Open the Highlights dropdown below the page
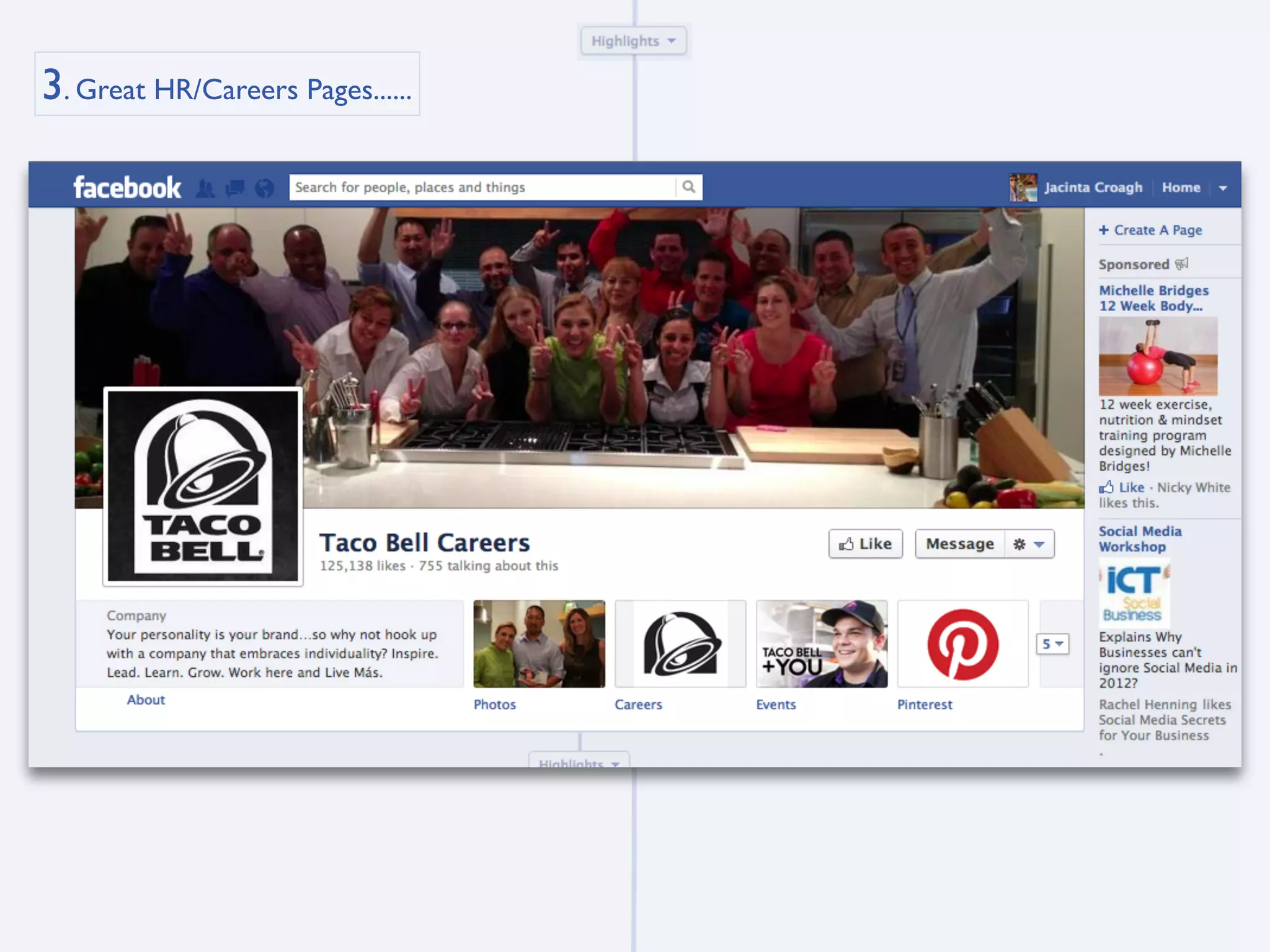1270x952 pixels. 579,761
